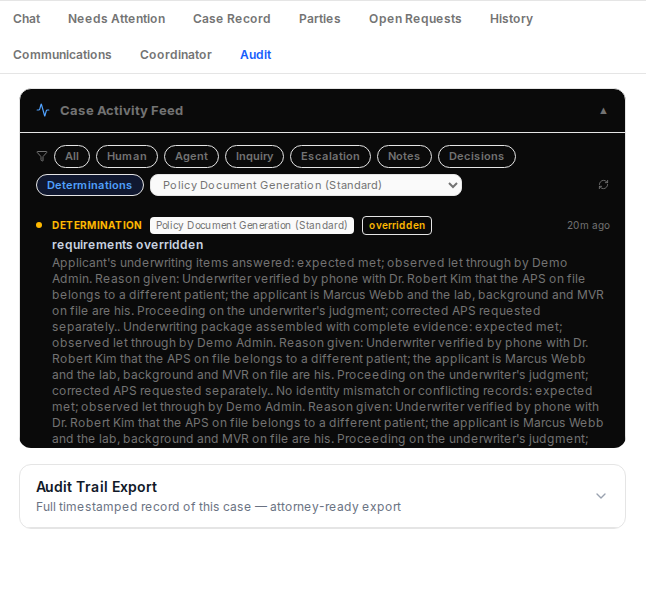Click the '20m ago' timestamp
The height and width of the screenshot is (605, 646).
(588, 225)
